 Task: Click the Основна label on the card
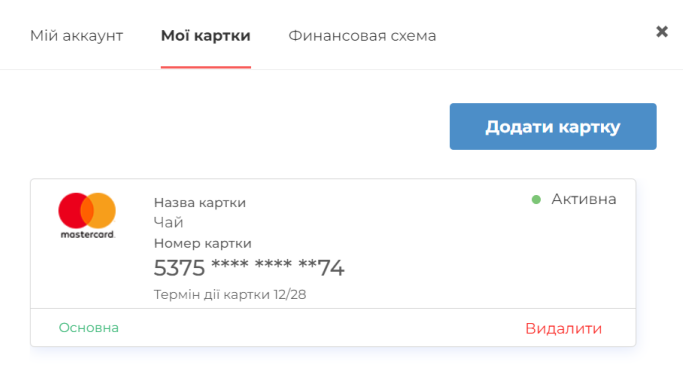[x=89, y=327]
